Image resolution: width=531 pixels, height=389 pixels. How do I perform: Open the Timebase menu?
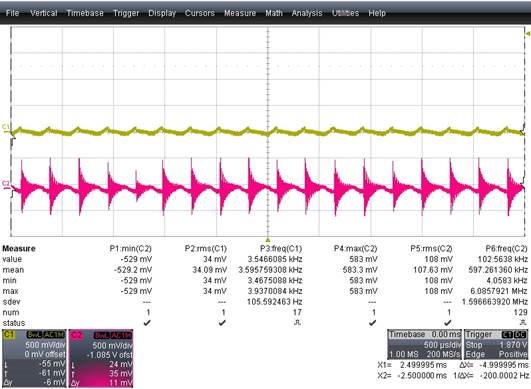[85, 13]
